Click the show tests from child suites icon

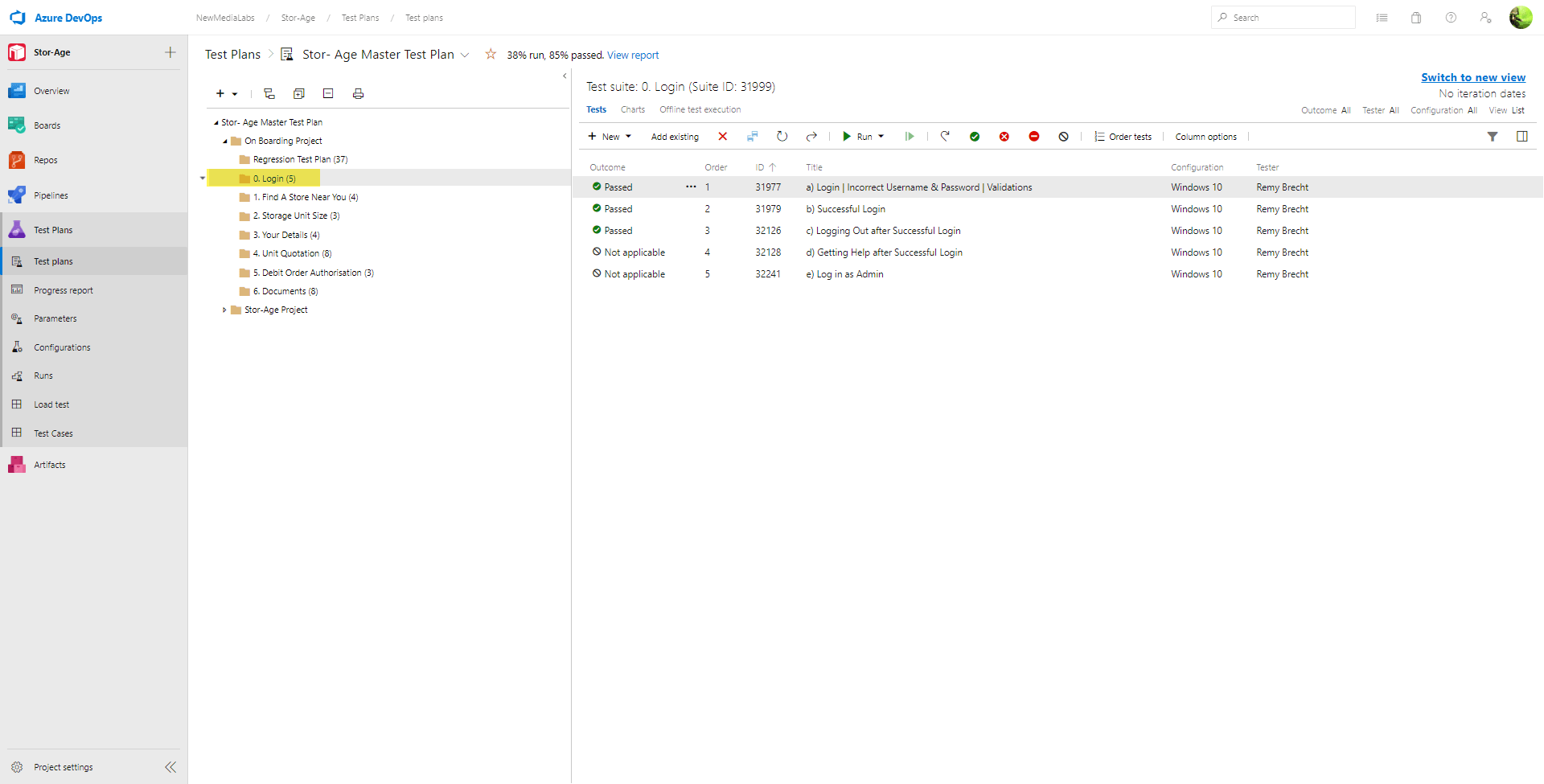269,94
